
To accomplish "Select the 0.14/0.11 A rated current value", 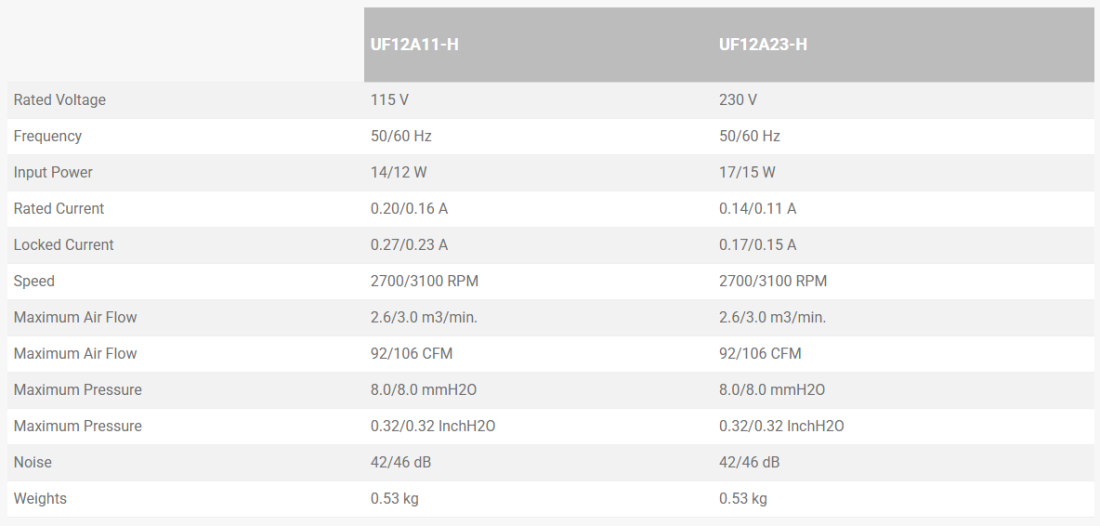I will pos(758,209).
